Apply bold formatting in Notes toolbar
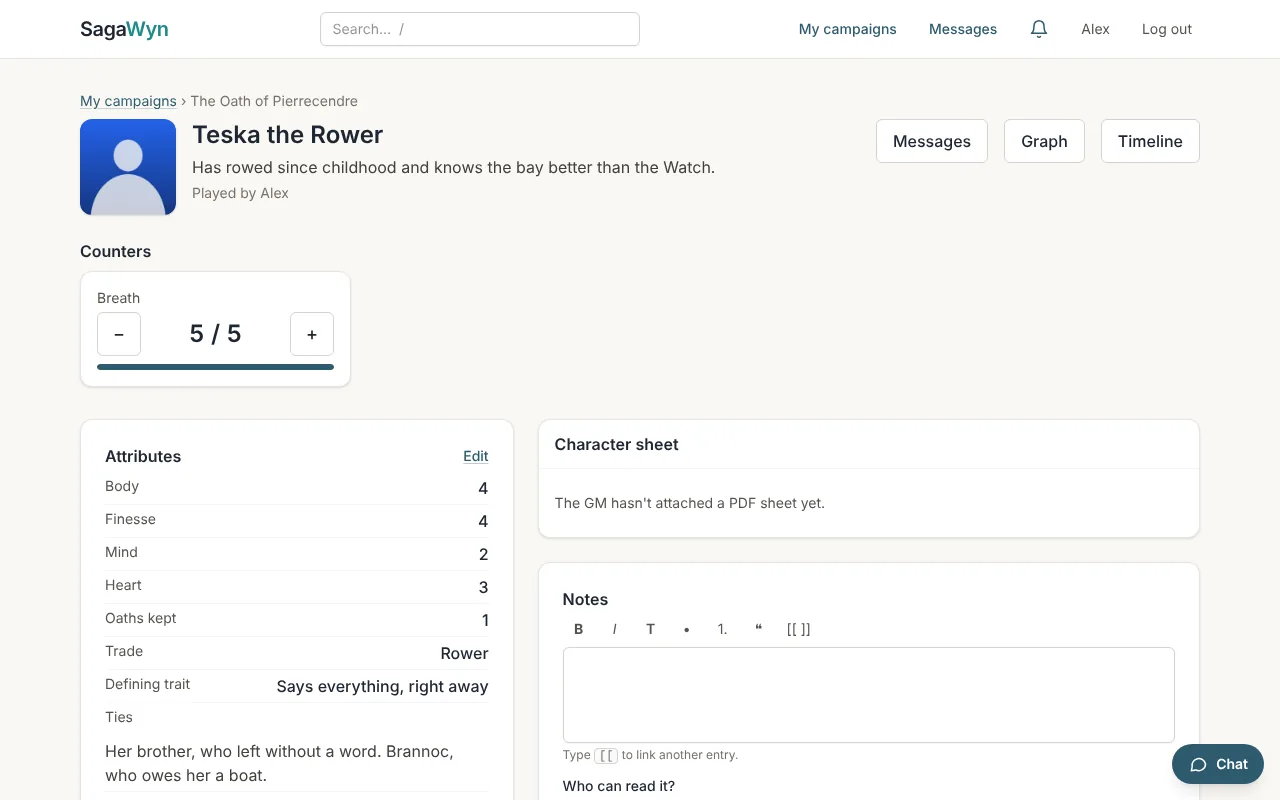Screen dimensions: 1280x800 coord(579,629)
